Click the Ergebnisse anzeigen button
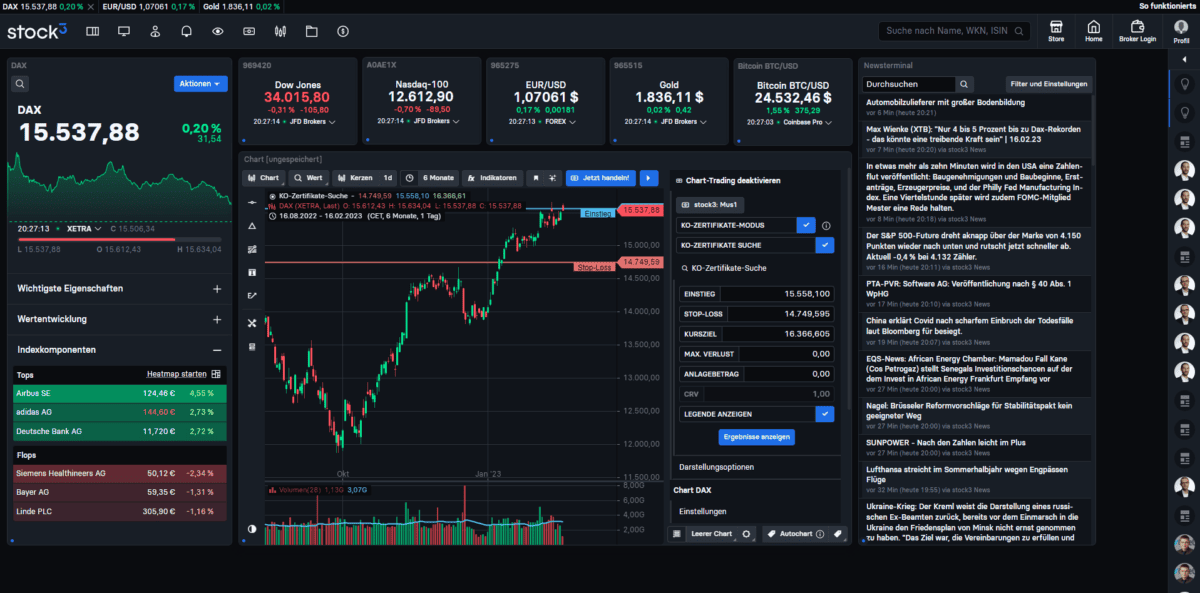Viewport: 1200px width, 593px height. click(755, 437)
